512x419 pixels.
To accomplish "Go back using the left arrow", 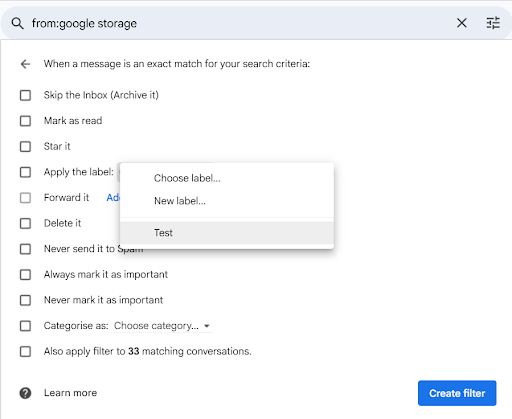I will 25,64.
